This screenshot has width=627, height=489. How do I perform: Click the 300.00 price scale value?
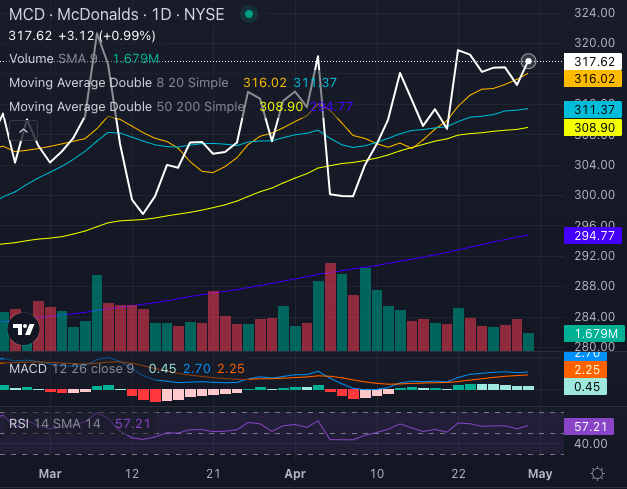tap(595, 195)
